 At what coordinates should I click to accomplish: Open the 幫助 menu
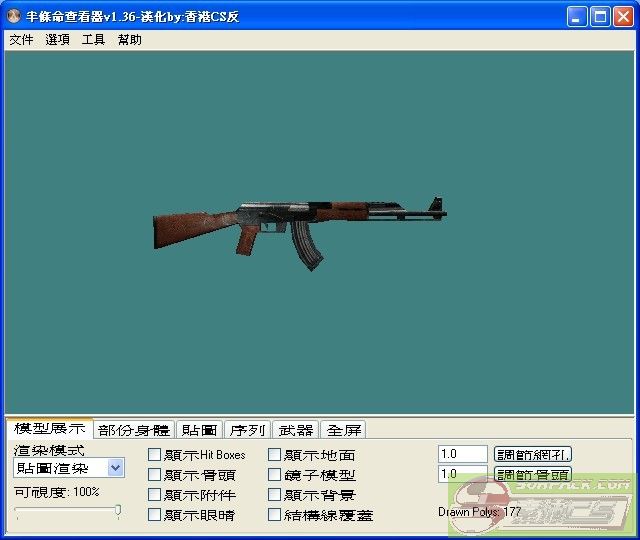(129, 40)
